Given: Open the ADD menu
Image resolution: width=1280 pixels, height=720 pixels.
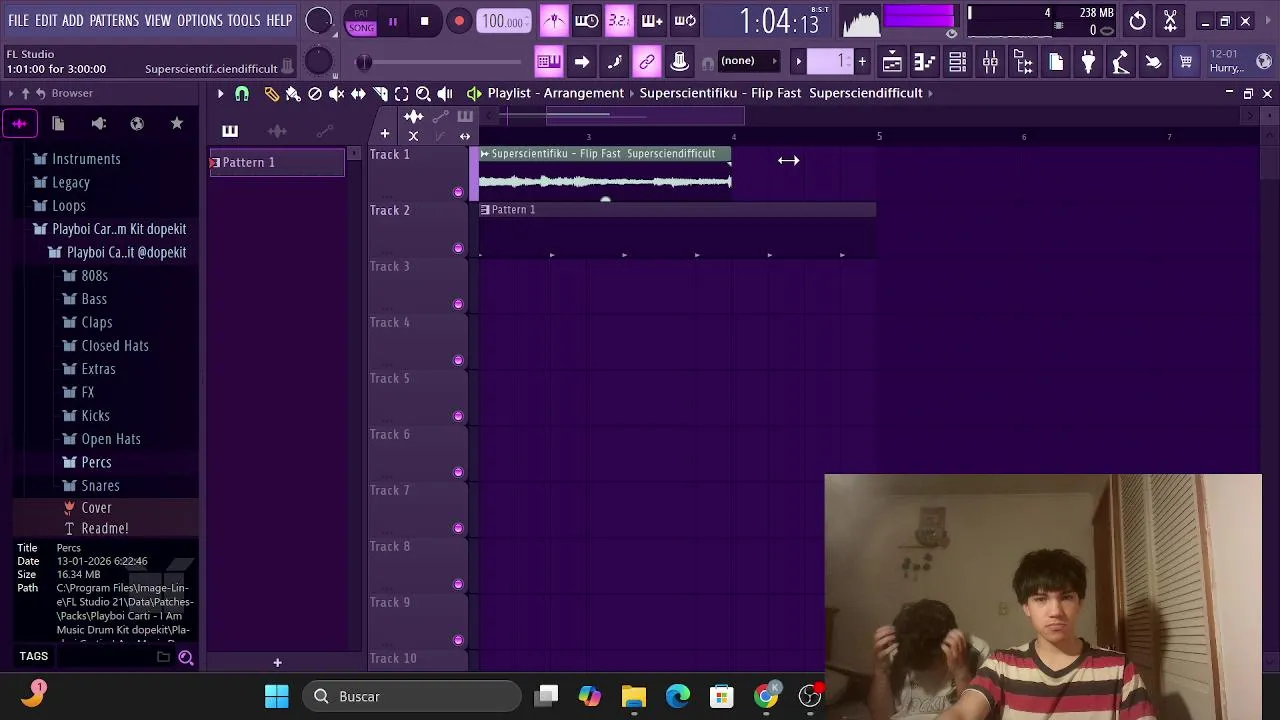Looking at the screenshot, I should click(73, 20).
